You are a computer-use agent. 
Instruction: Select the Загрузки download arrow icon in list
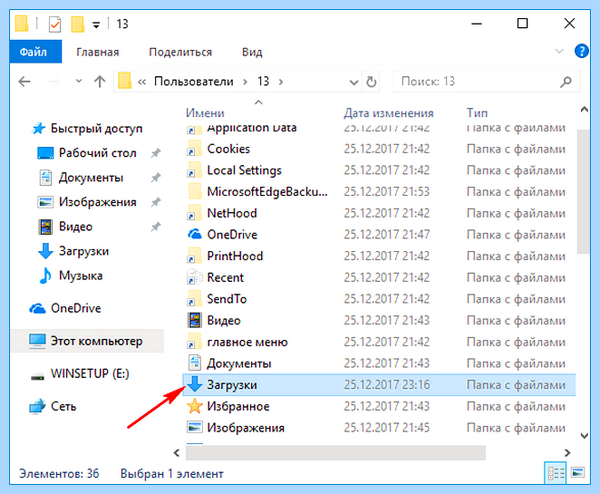pos(194,384)
